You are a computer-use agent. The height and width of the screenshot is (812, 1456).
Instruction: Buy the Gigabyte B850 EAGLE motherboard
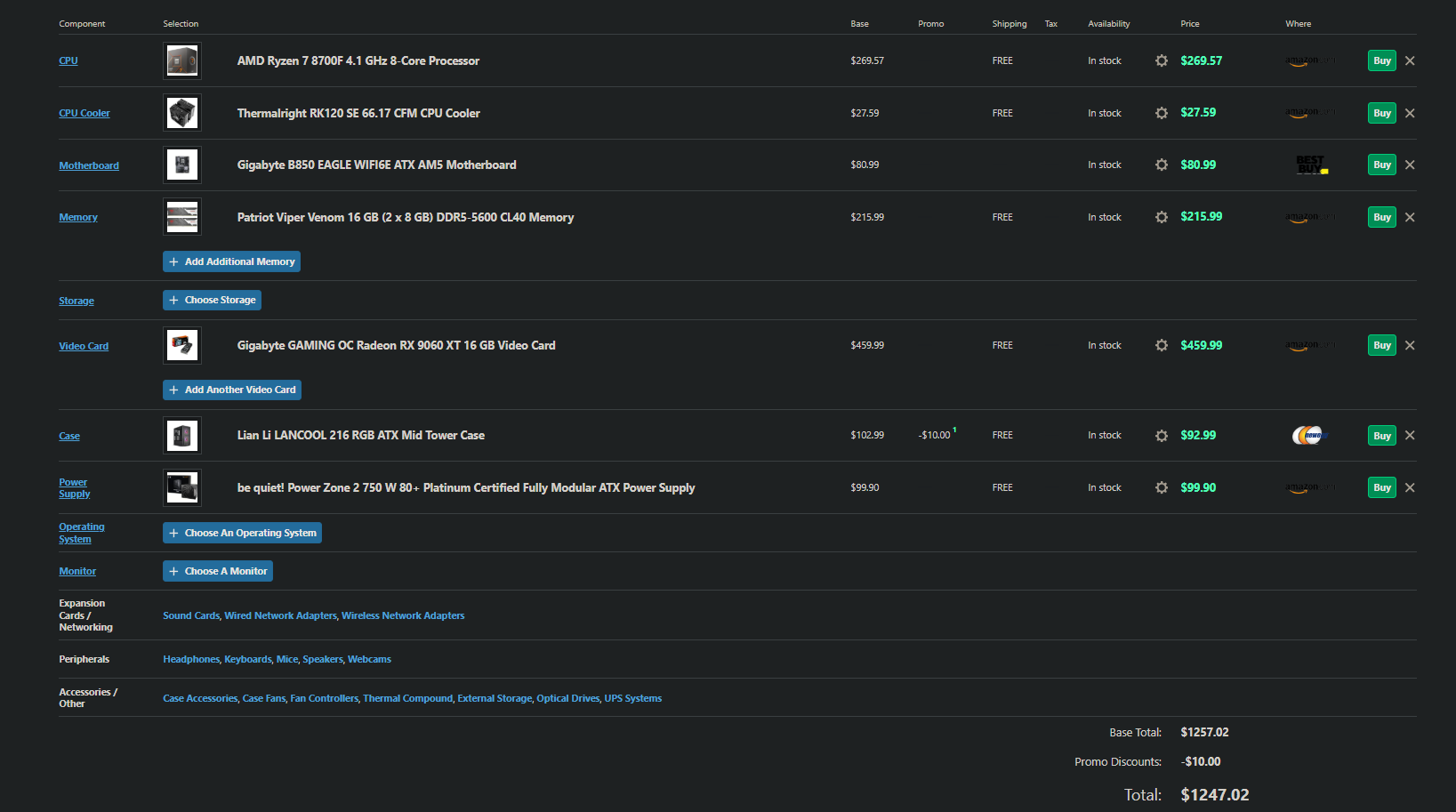point(1381,165)
